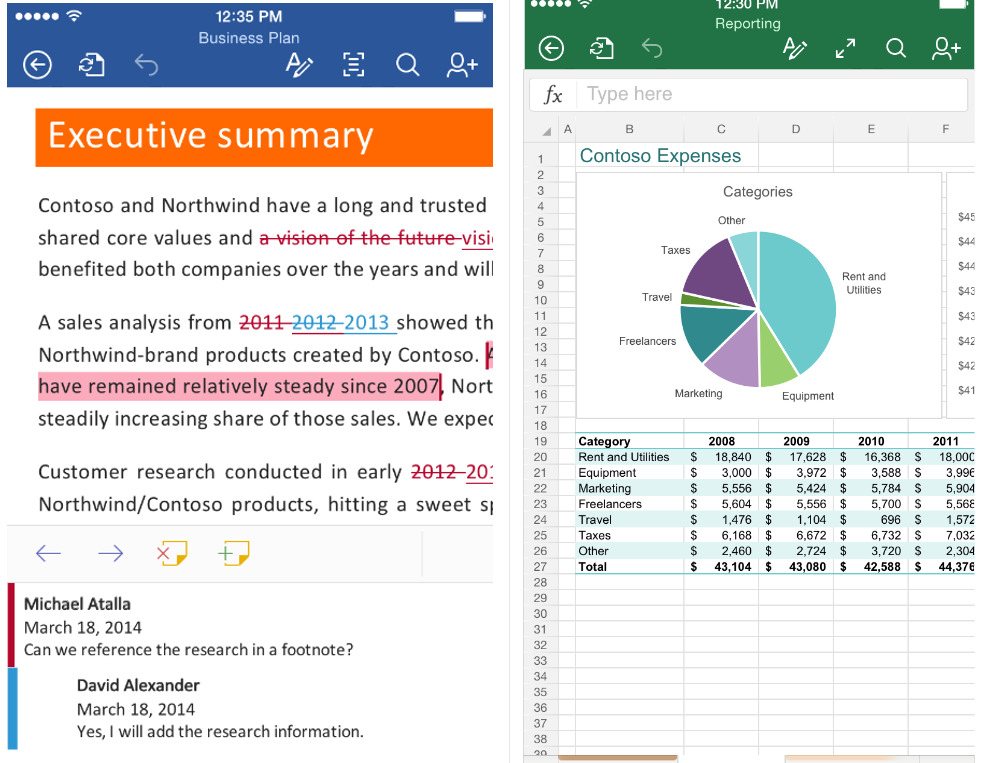Screen dimensions: 985x763
Task: Click the formula bar input field
Action: (x=770, y=95)
